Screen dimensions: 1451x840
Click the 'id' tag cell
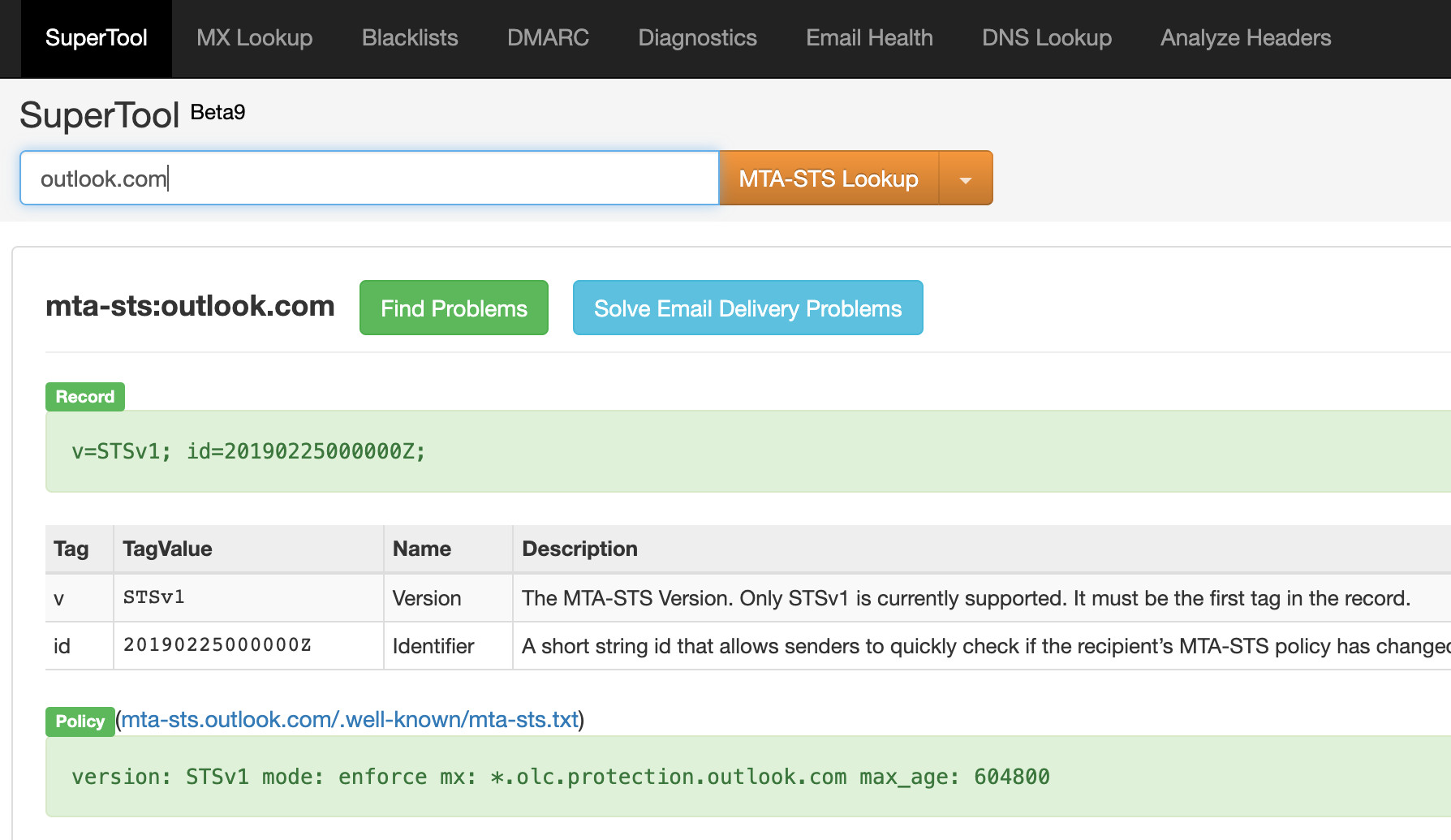[x=80, y=646]
